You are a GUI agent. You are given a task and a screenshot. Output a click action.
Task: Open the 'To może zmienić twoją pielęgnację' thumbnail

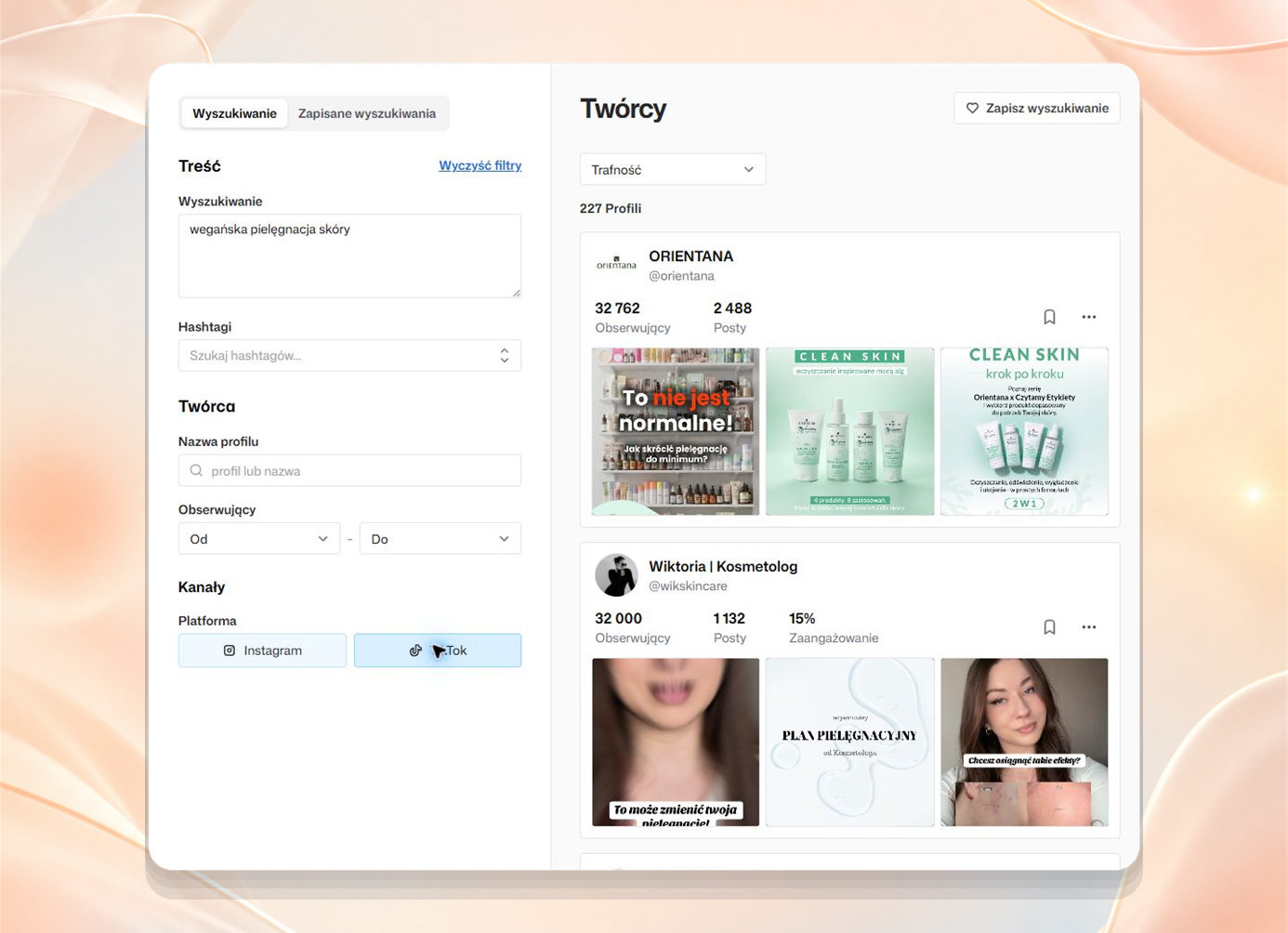tap(676, 742)
